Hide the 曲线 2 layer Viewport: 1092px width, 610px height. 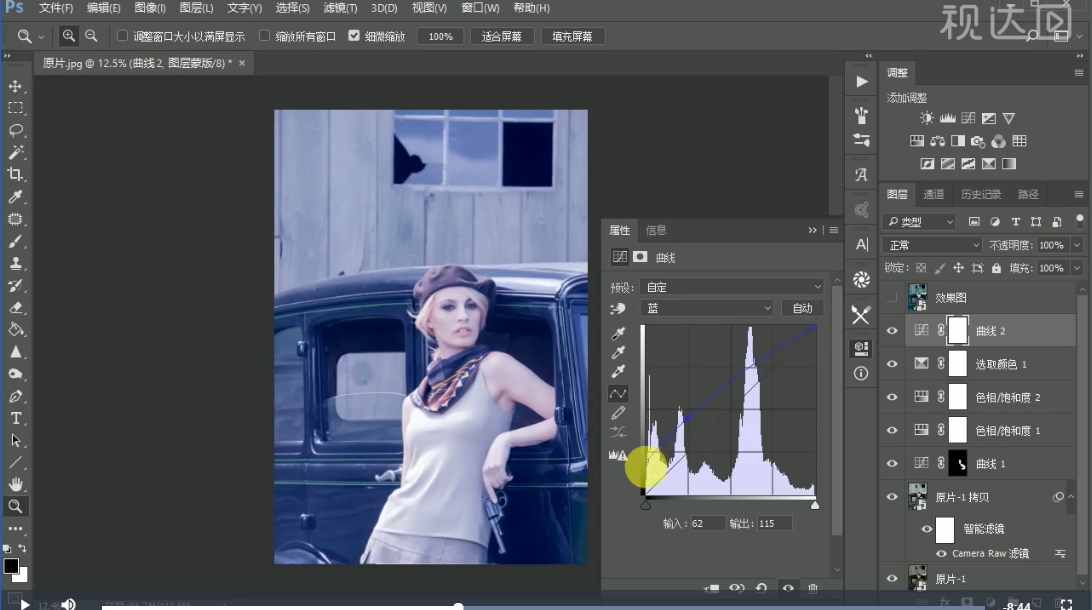click(x=892, y=331)
